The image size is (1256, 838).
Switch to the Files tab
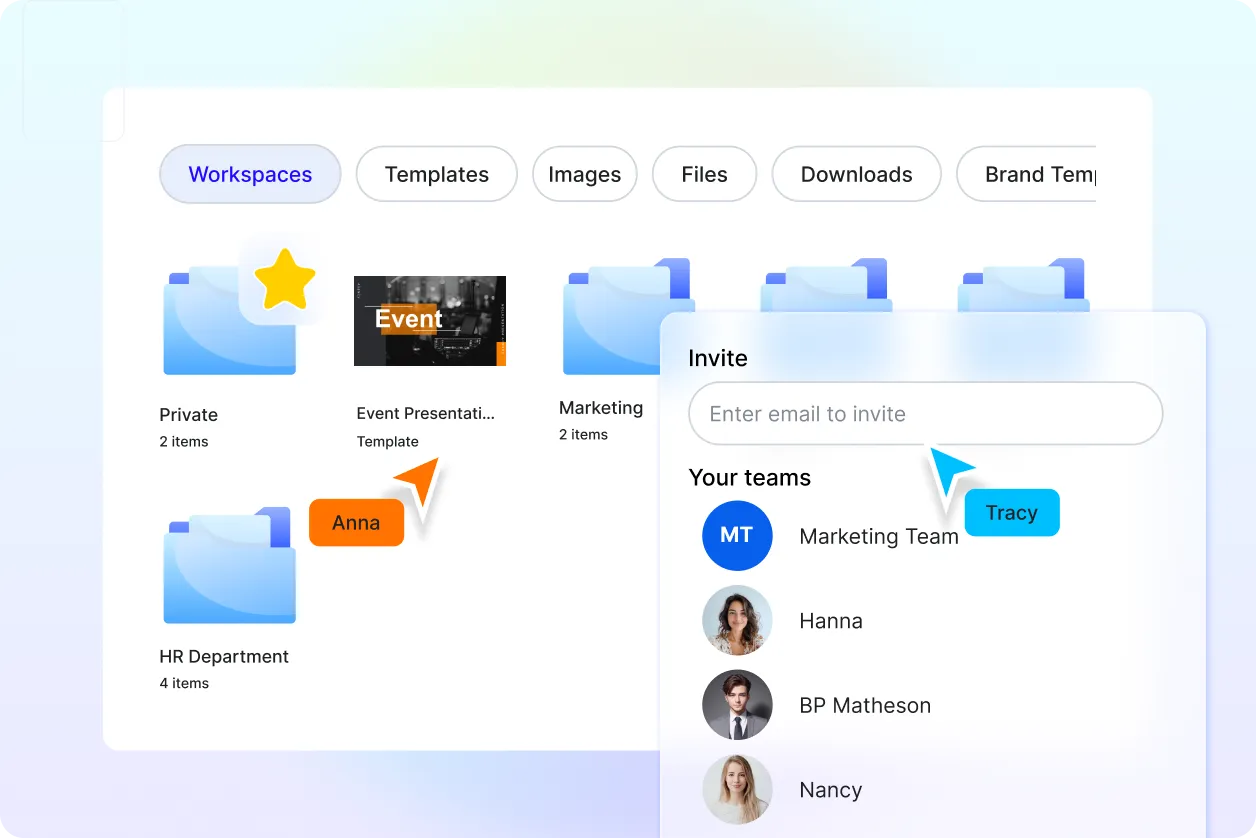tap(704, 174)
